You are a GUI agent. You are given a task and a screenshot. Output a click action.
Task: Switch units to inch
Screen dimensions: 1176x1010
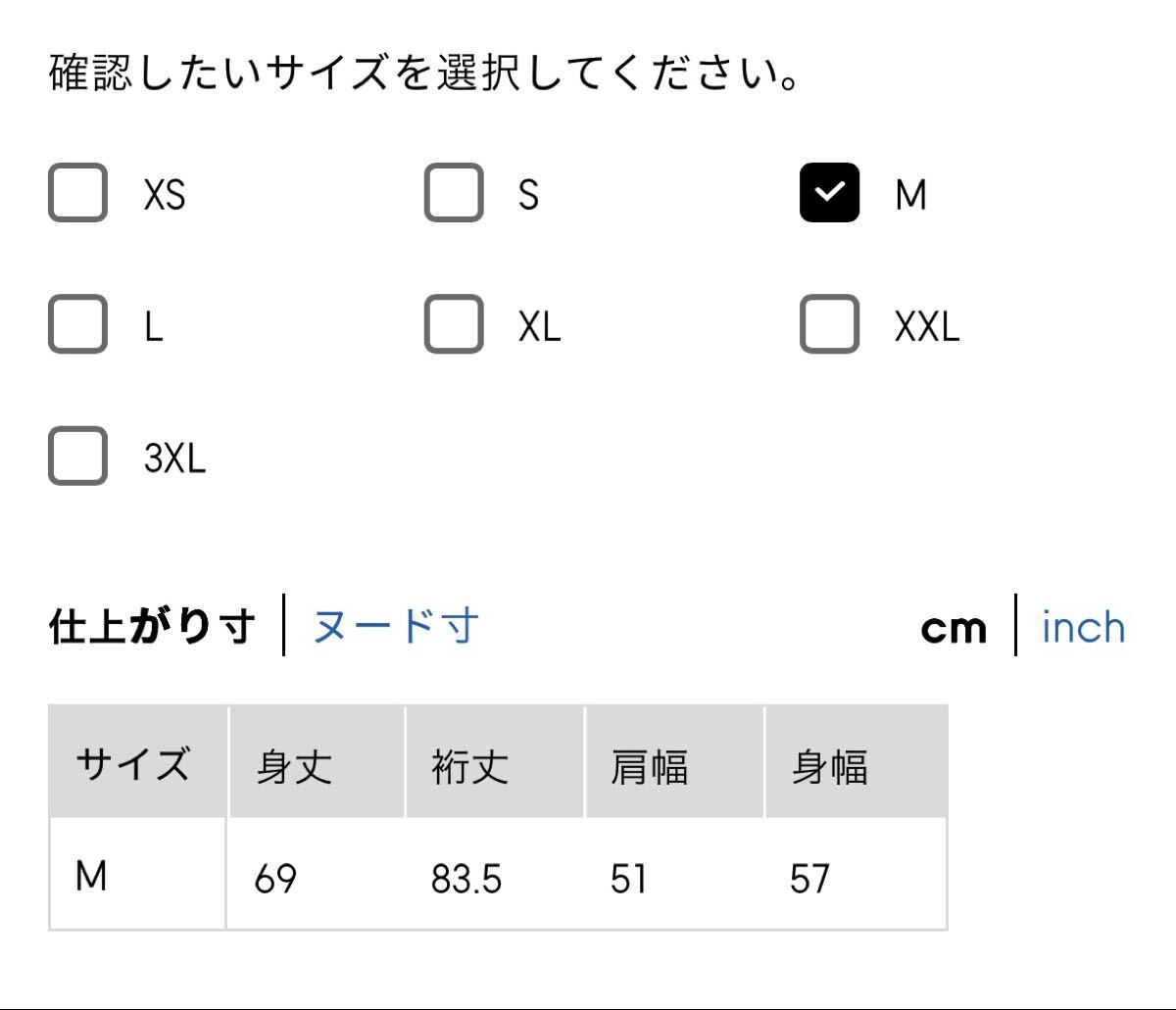1083,627
